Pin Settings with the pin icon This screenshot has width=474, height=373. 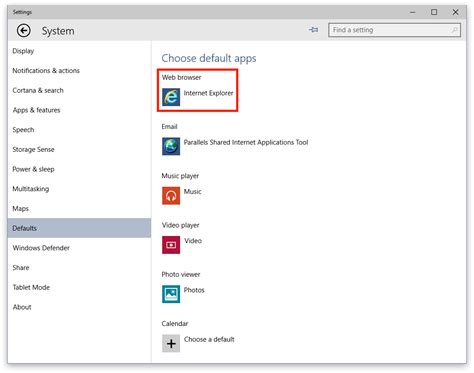click(313, 30)
